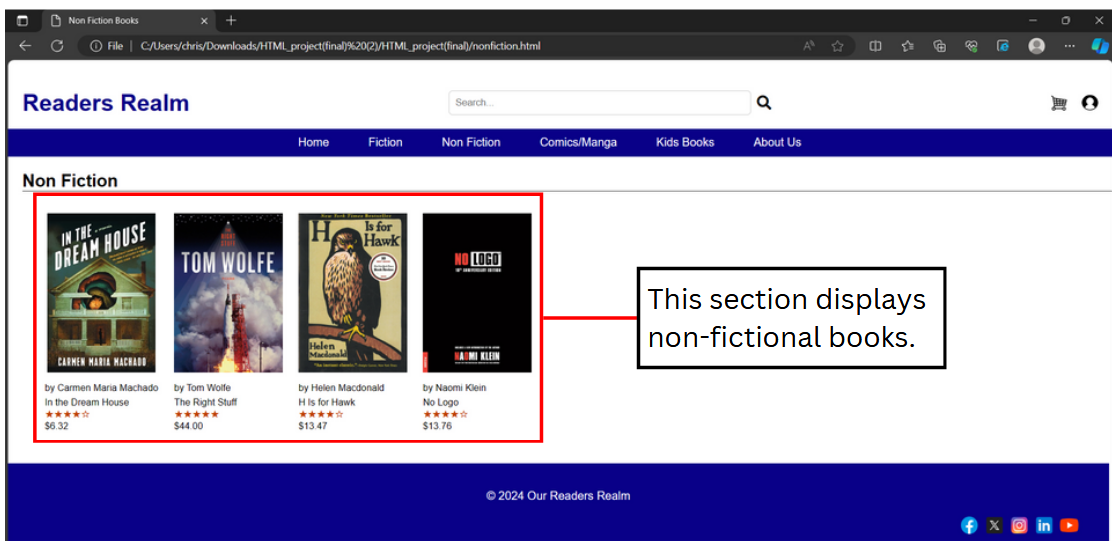1112x541 pixels.
Task: Click author by Tom Wolfe
Action: pos(202,388)
